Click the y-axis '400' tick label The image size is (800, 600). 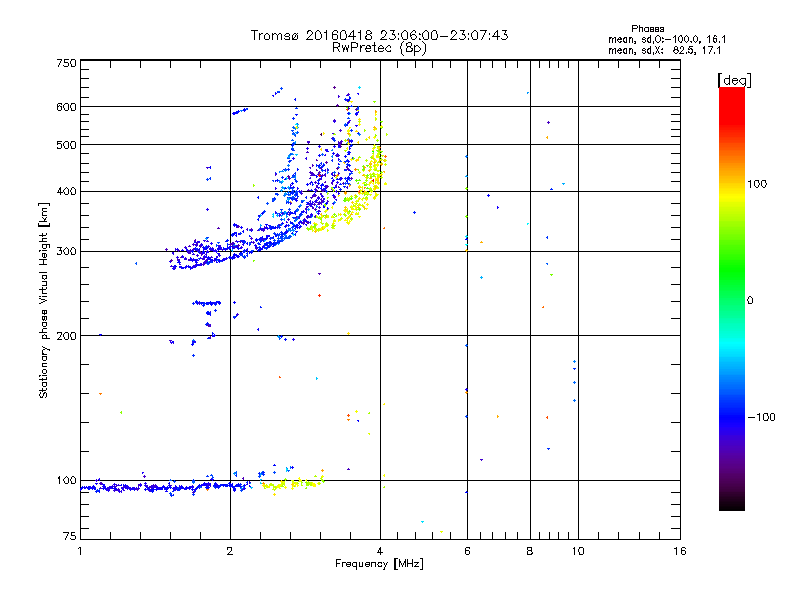click(66, 191)
